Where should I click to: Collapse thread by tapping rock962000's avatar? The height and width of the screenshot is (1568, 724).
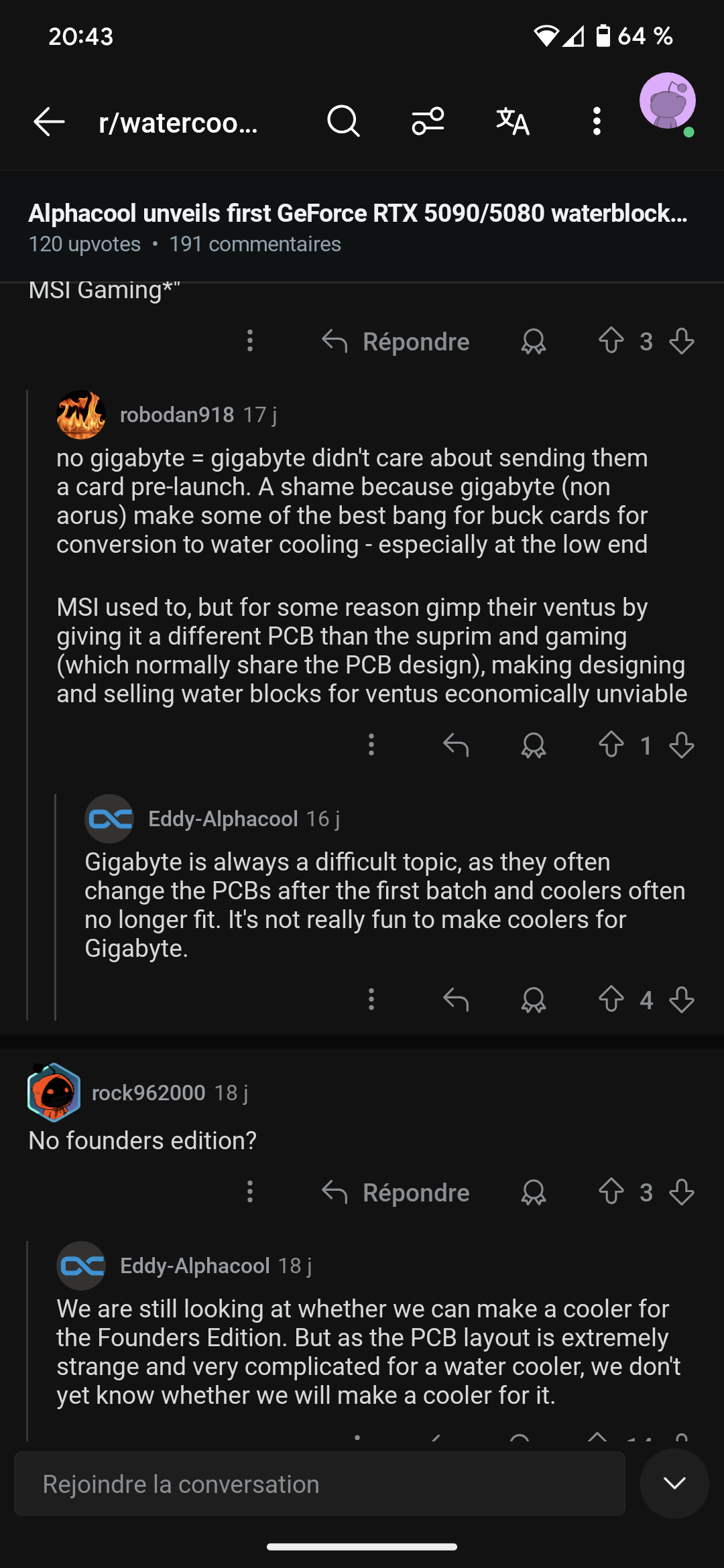coord(54,1092)
